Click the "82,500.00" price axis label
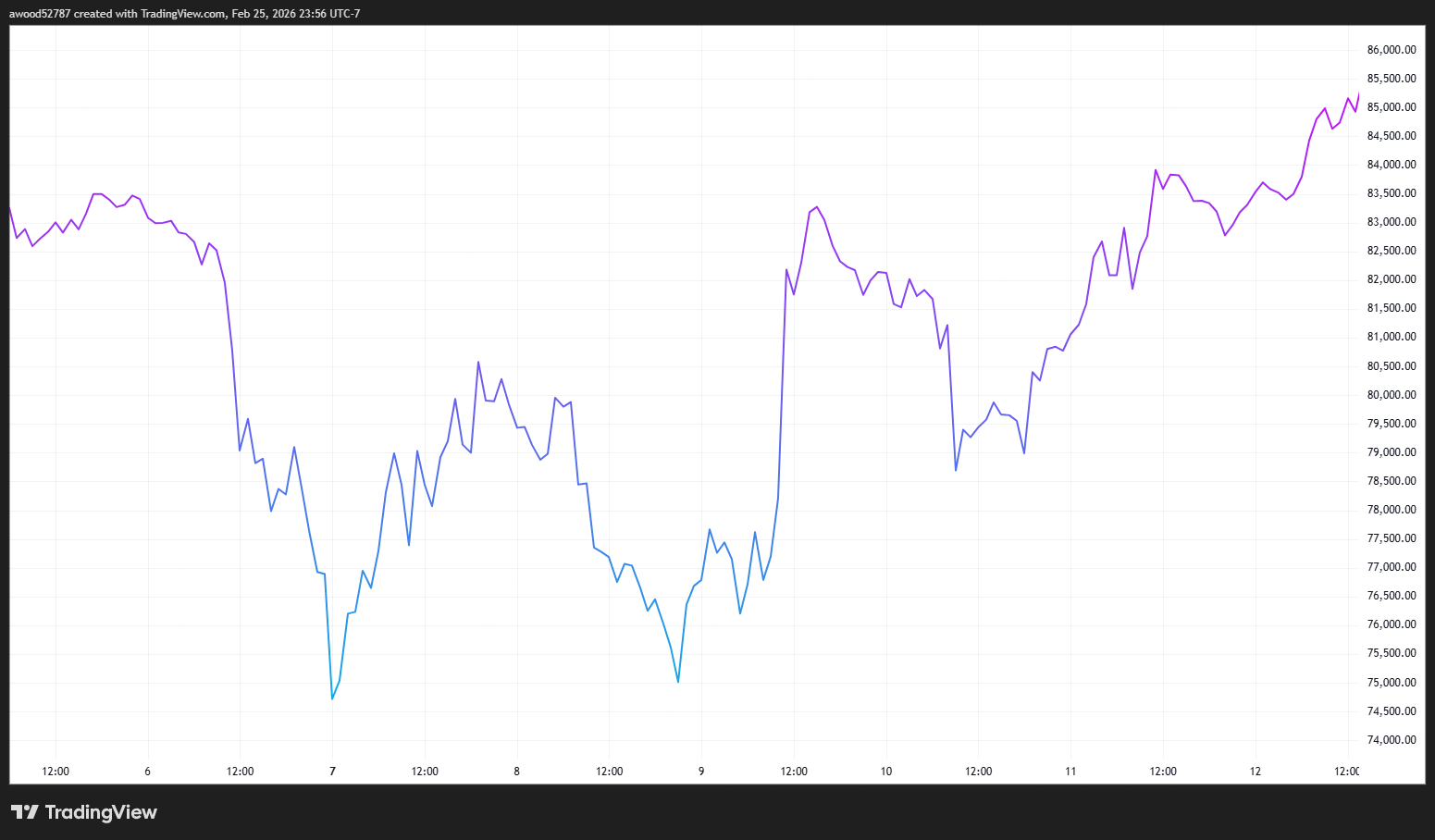 1391,250
